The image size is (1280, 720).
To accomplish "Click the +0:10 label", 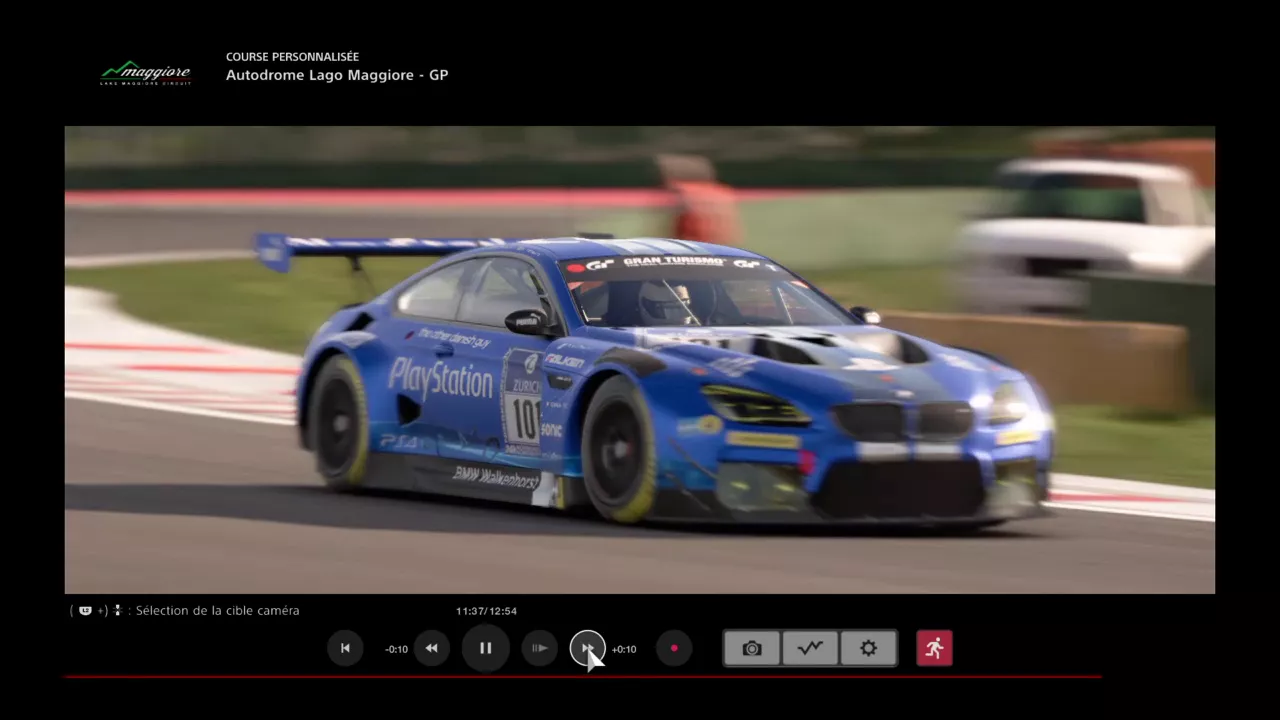I will (x=624, y=649).
